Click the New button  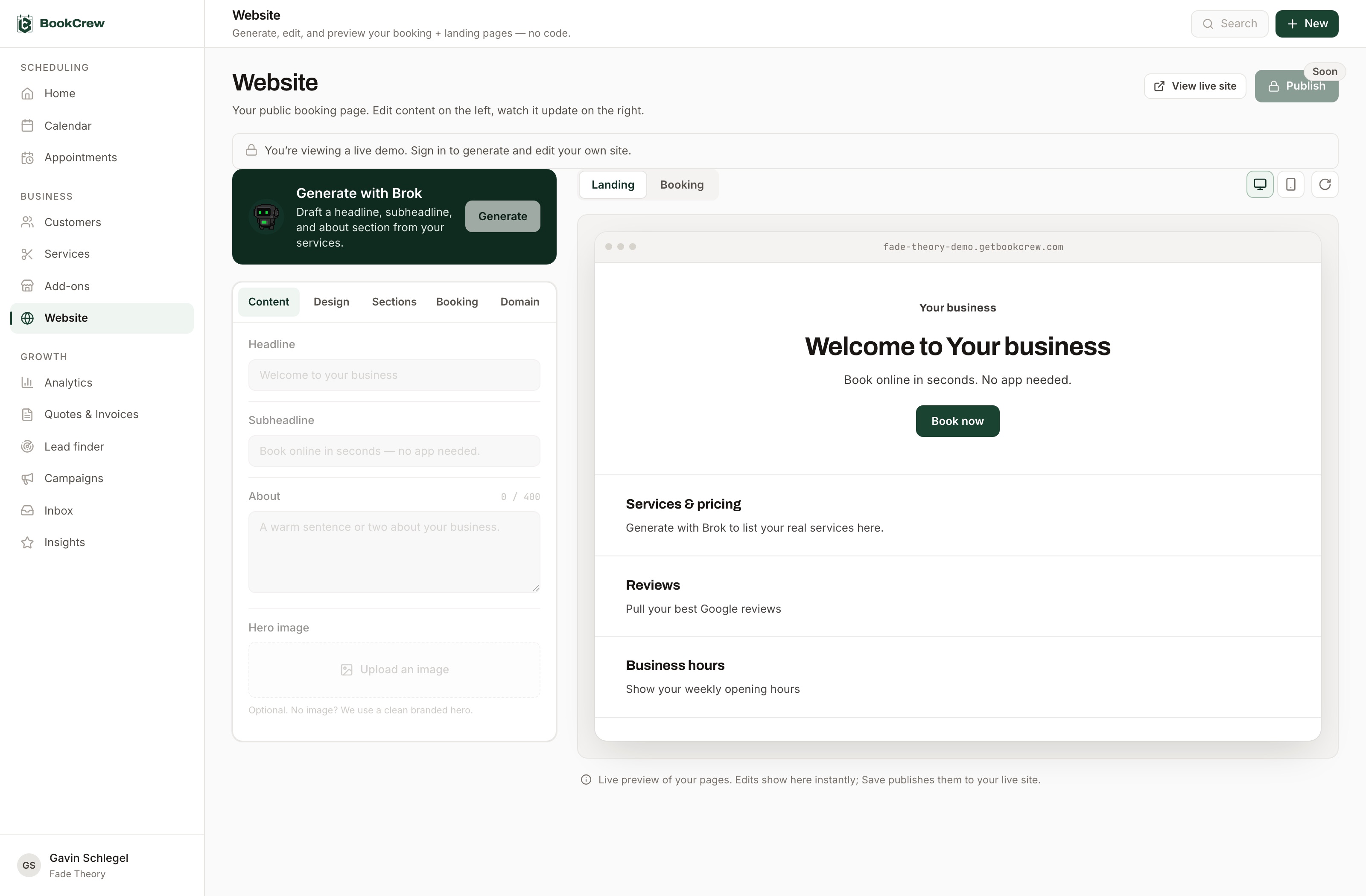(x=1307, y=23)
